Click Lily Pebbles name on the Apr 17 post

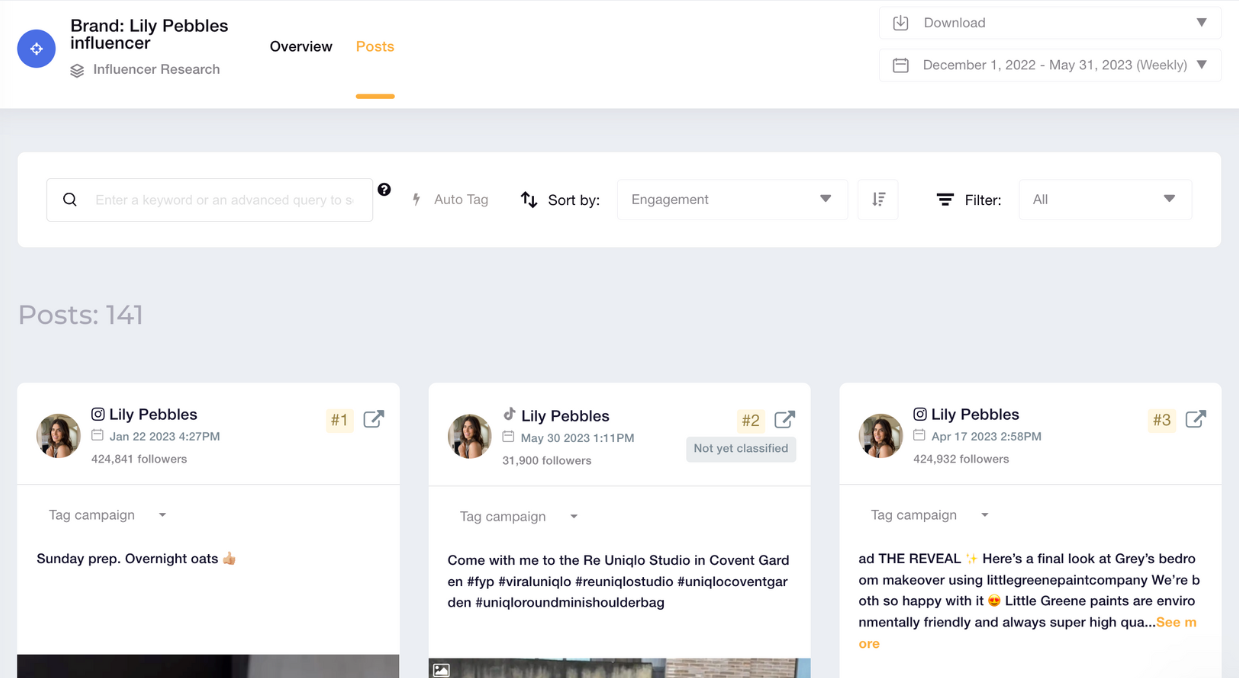(975, 414)
